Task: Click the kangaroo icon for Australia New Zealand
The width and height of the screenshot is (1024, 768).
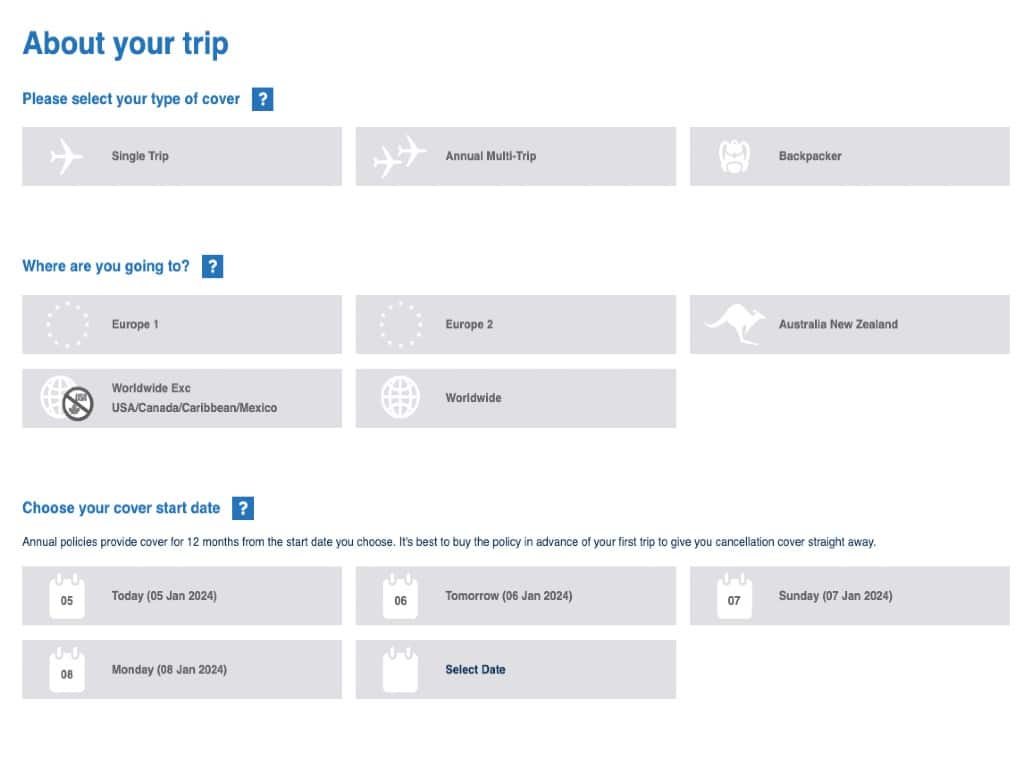Action: click(x=734, y=324)
